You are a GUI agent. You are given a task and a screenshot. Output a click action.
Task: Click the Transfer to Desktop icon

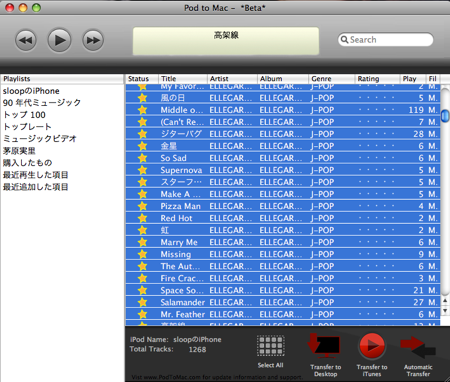tap(324, 345)
